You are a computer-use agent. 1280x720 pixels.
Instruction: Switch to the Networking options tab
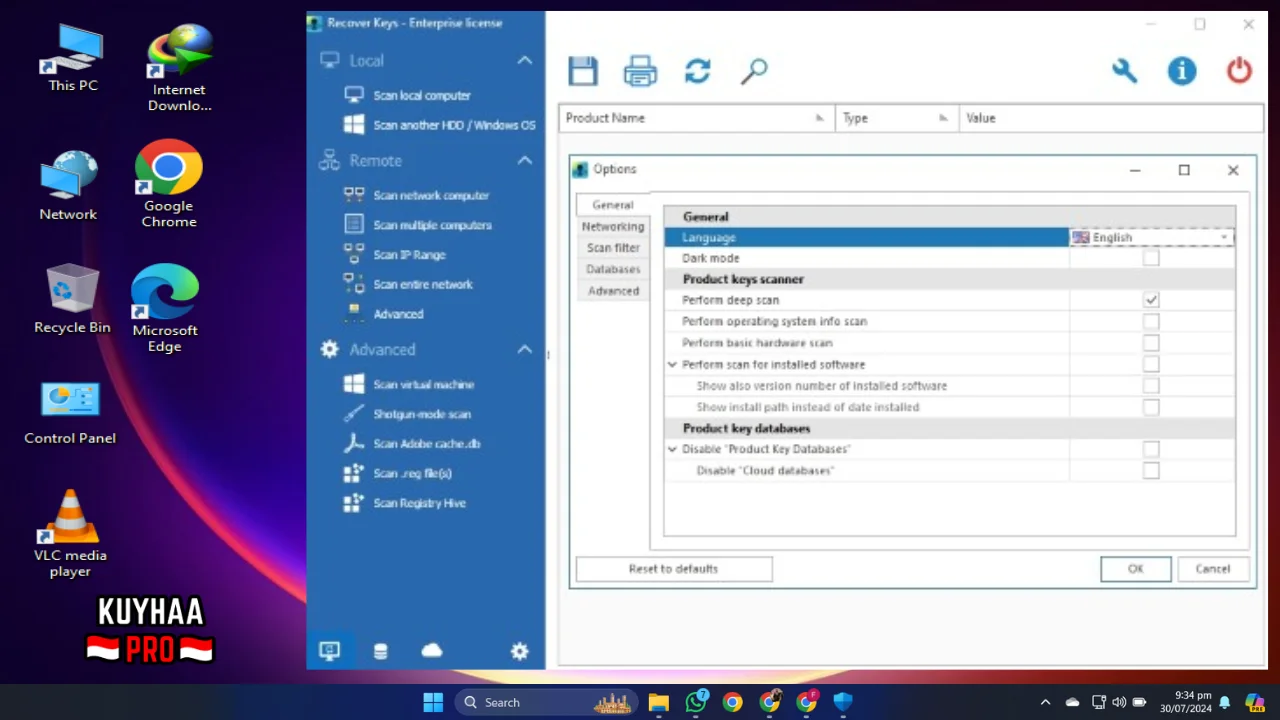[613, 226]
